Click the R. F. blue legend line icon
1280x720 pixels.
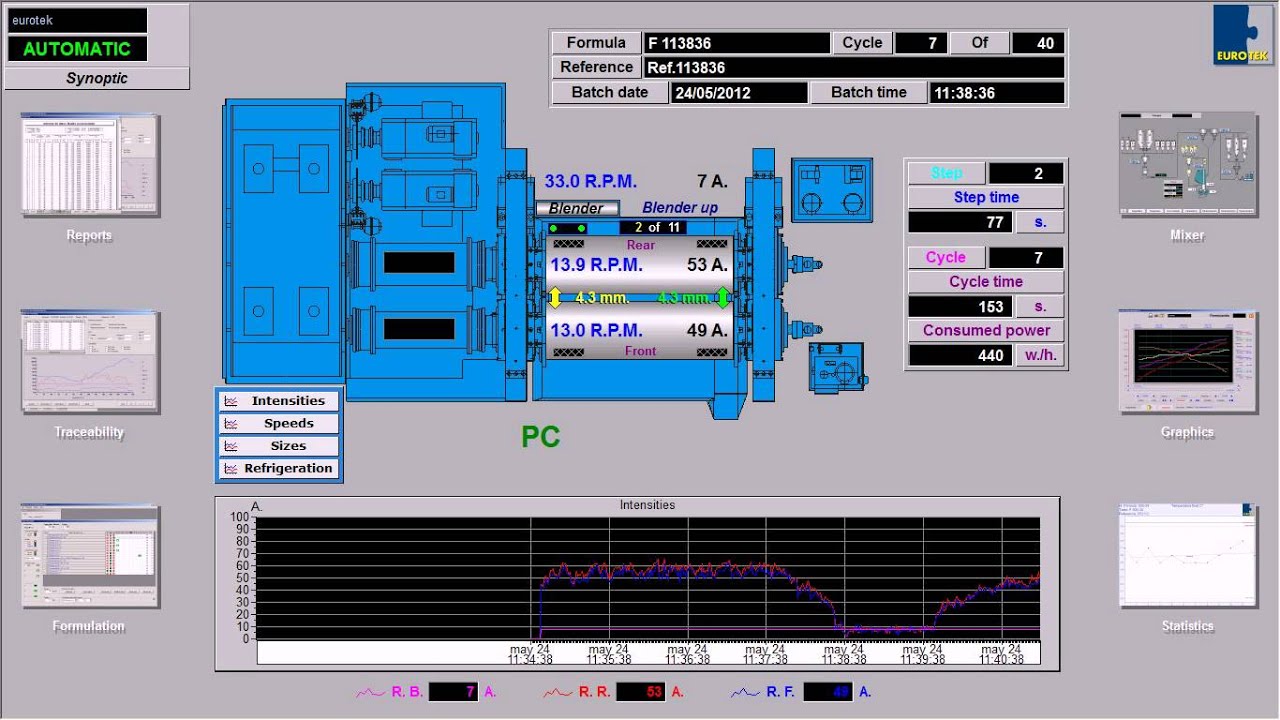(746, 692)
